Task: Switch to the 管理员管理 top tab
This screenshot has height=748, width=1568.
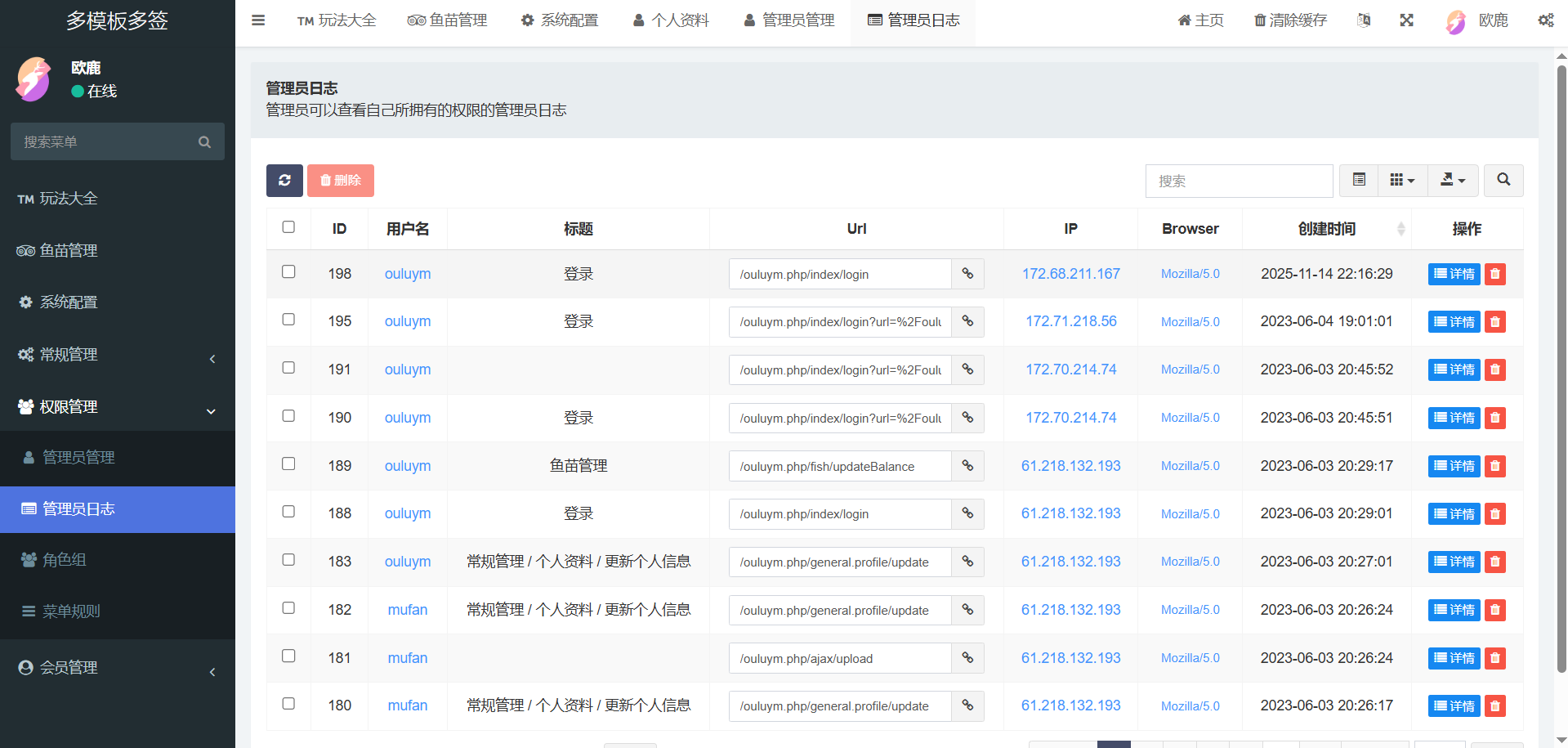Action: tap(789, 20)
